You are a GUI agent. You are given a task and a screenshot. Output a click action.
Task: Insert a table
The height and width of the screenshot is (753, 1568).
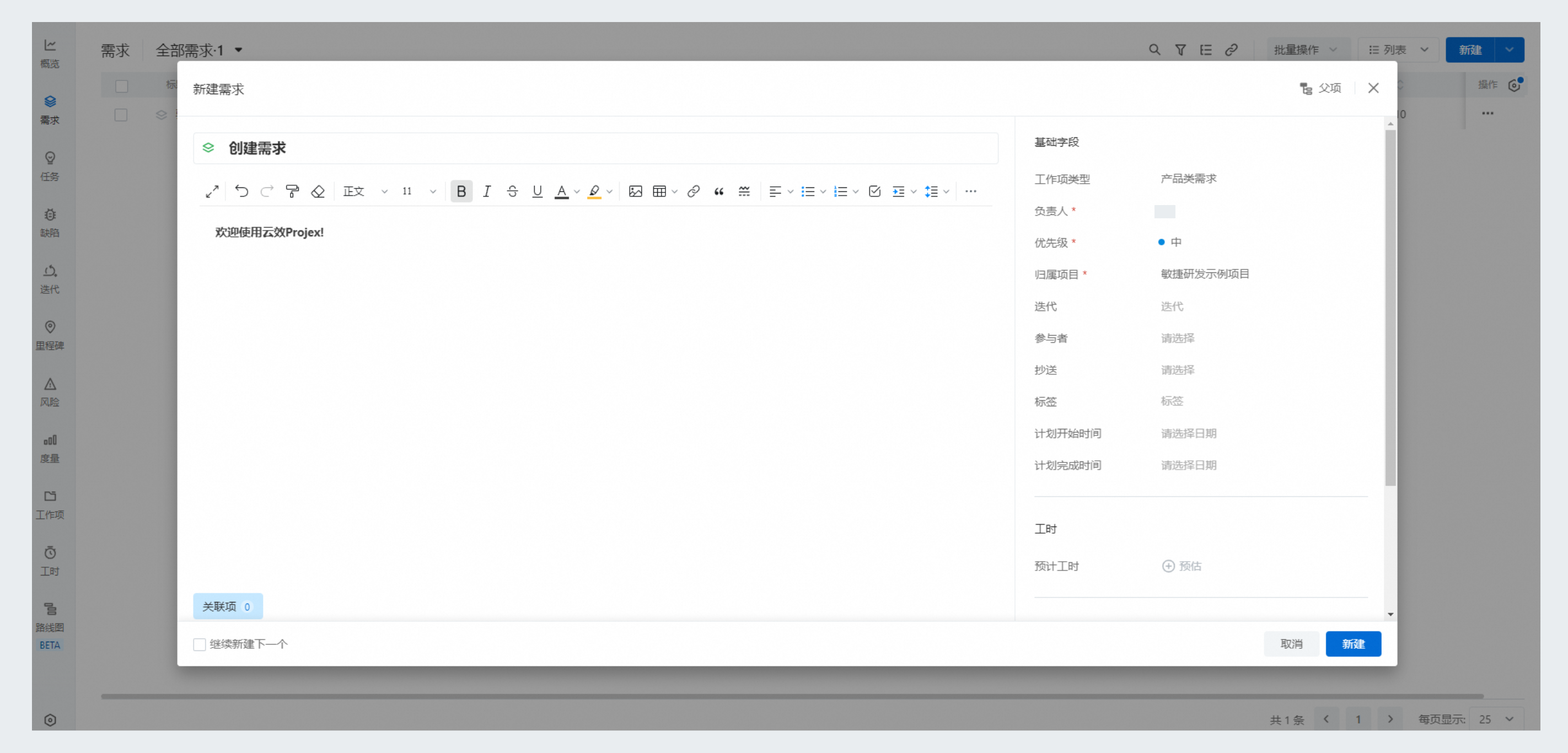[659, 192]
